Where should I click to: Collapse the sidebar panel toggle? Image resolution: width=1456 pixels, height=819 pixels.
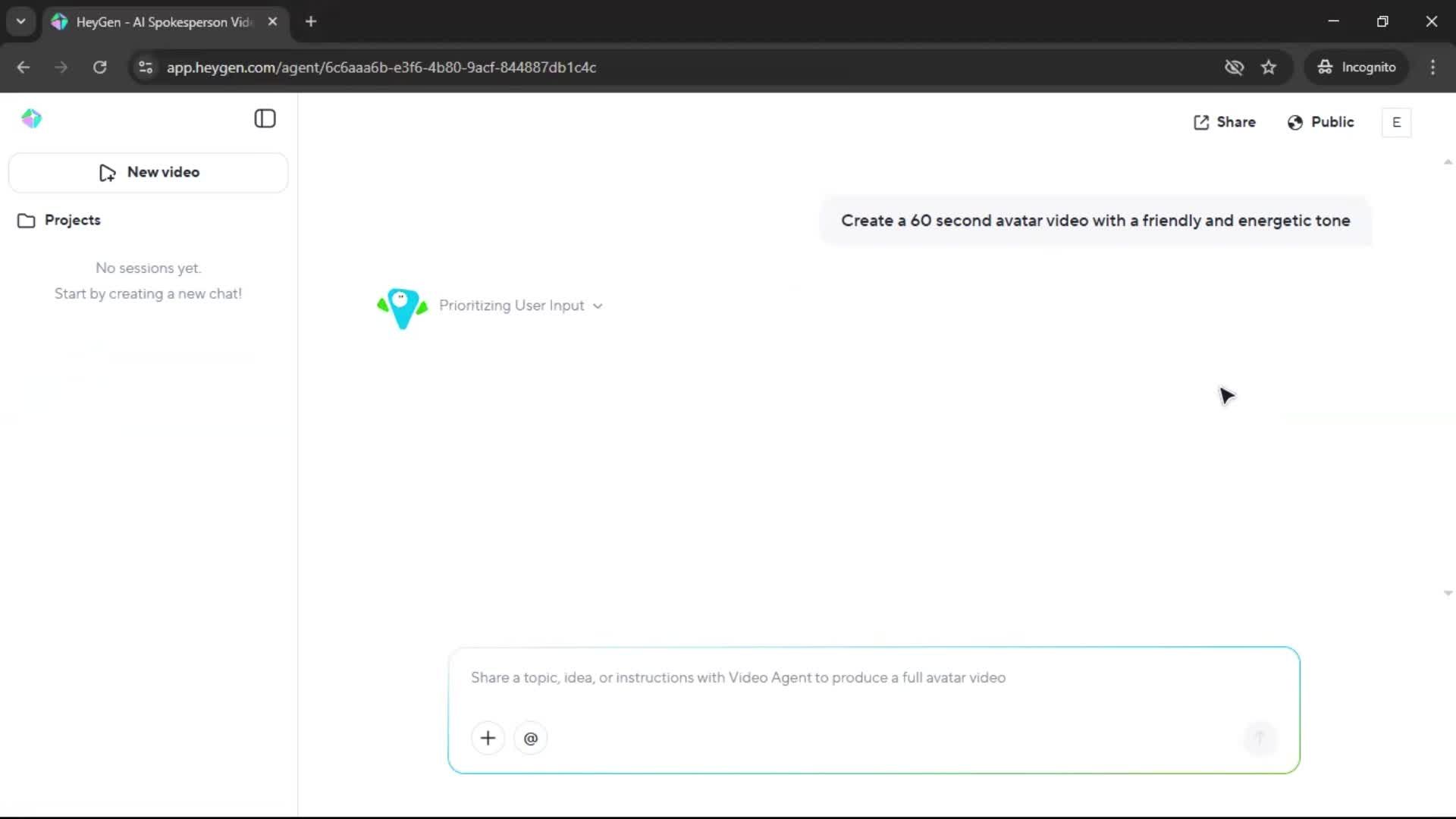[265, 118]
